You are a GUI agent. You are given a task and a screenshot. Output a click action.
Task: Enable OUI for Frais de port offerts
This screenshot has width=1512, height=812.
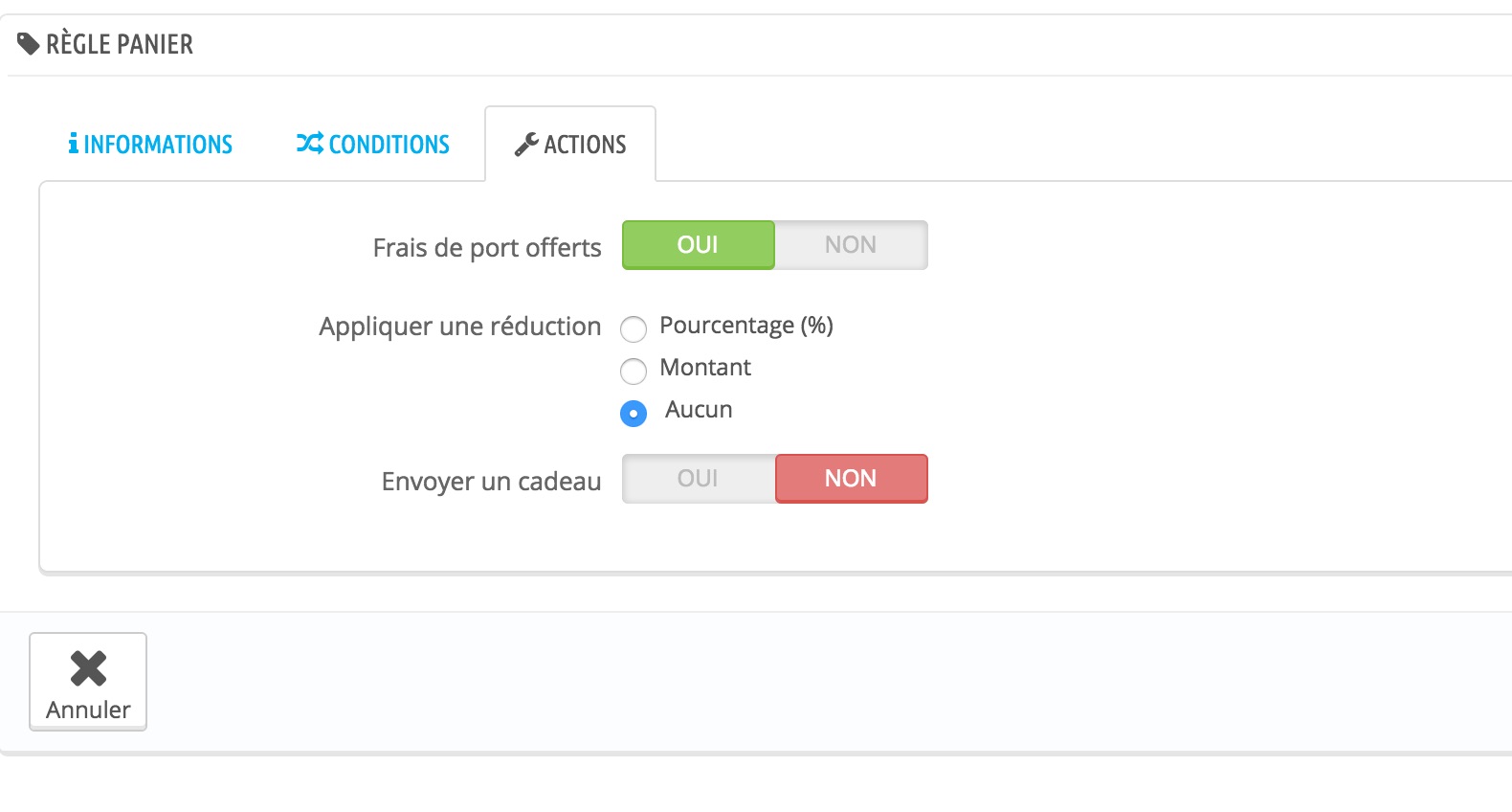pyautogui.click(x=698, y=245)
